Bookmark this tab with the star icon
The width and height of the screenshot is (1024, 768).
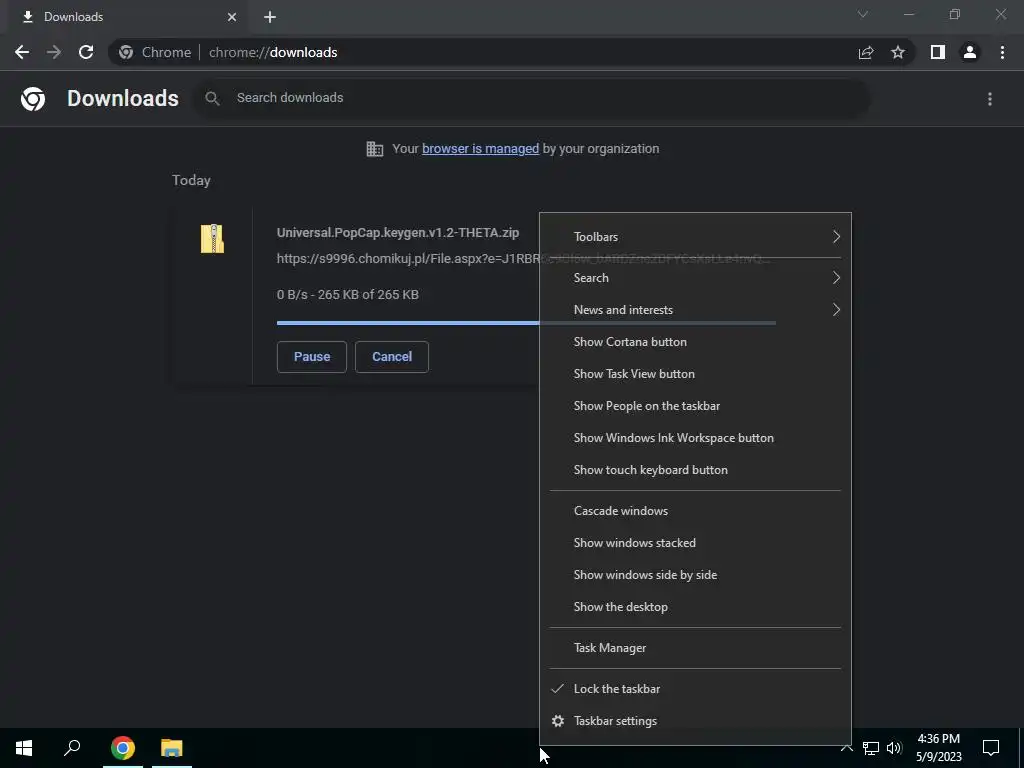tap(898, 52)
